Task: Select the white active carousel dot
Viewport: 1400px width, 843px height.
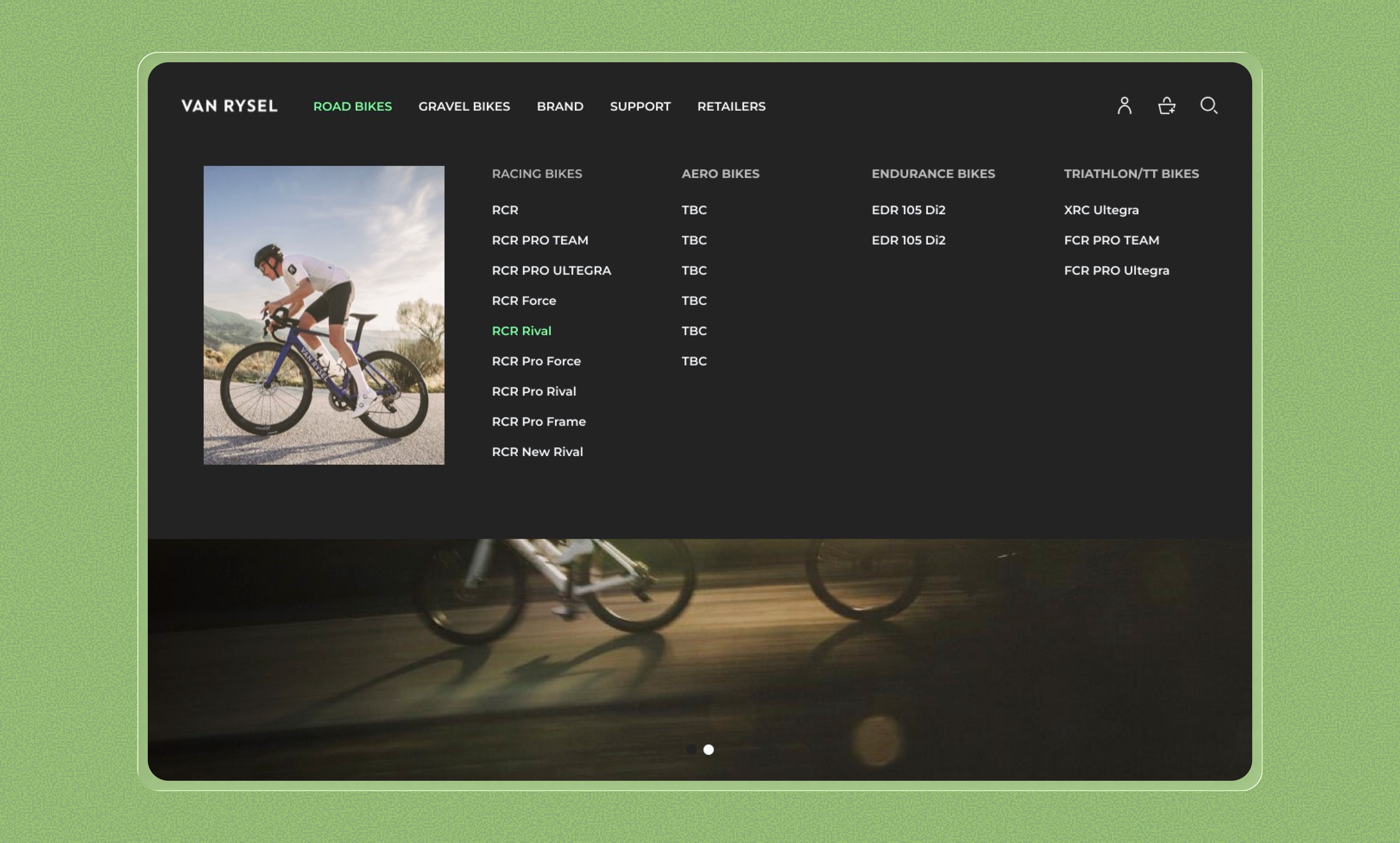Action: click(x=708, y=750)
